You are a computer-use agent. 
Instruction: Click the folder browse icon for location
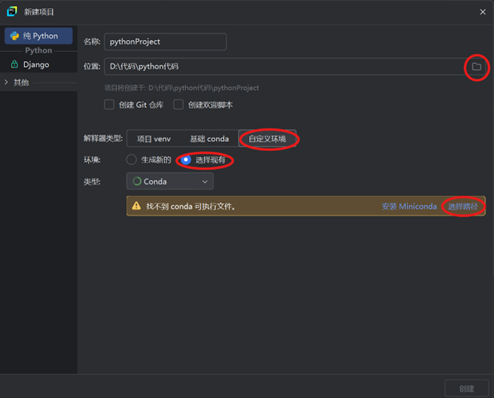pyautogui.click(x=476, y=67)
